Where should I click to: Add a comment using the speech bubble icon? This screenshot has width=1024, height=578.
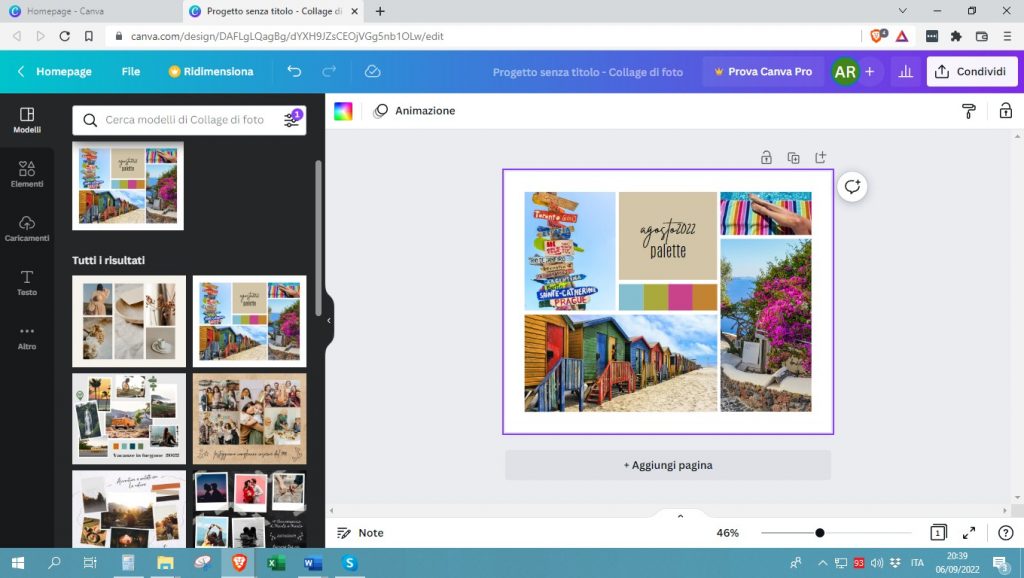pos(852,187)
